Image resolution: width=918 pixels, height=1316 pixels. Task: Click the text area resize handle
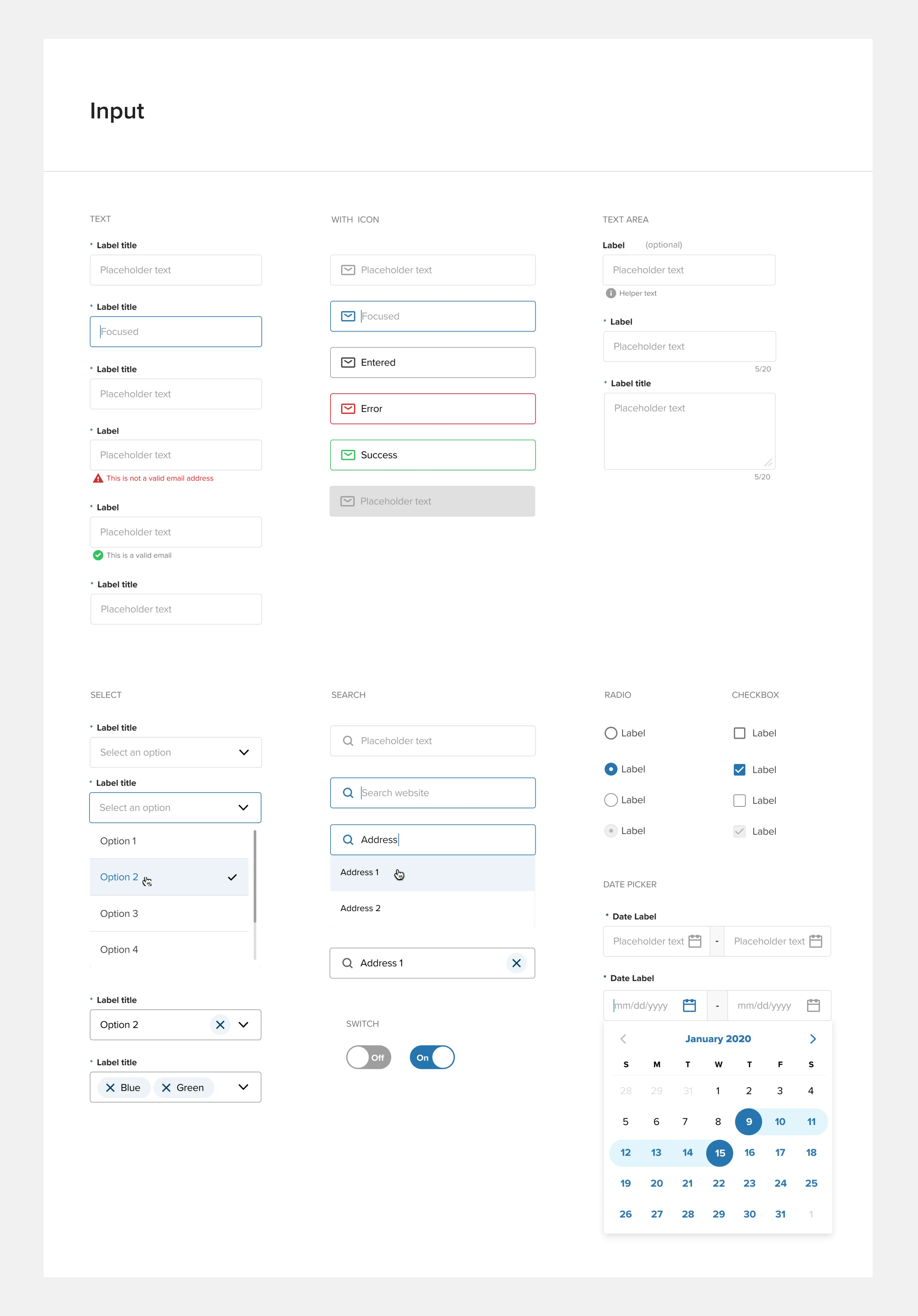768,463
